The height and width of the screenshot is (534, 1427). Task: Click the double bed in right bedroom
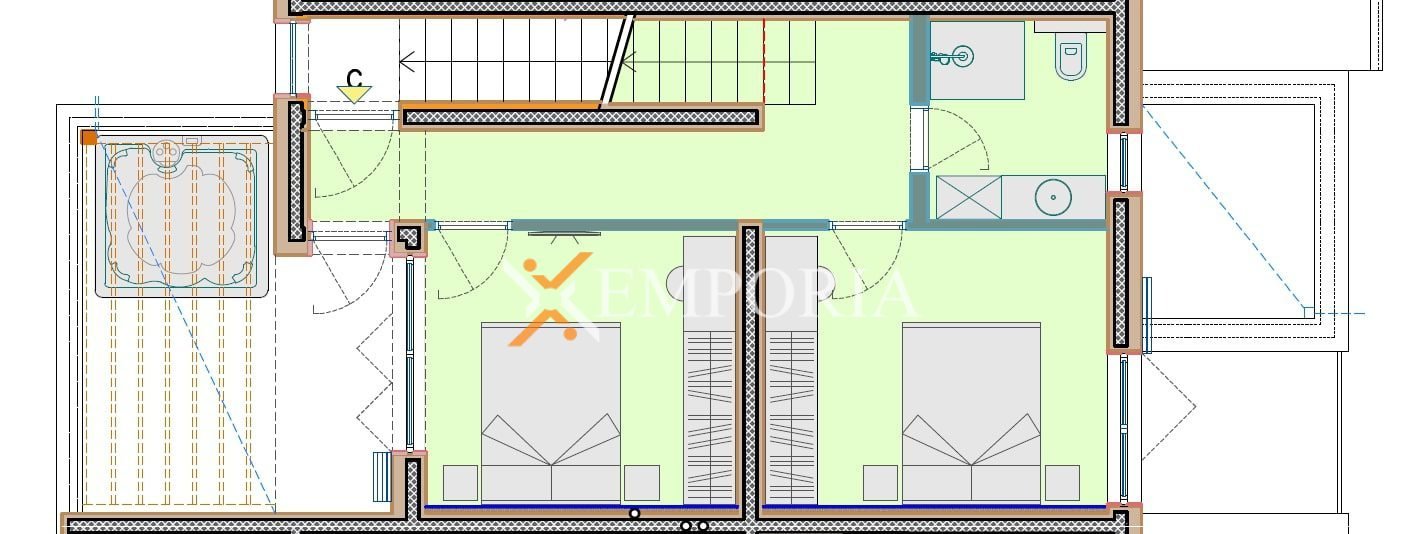pos(971,410)
